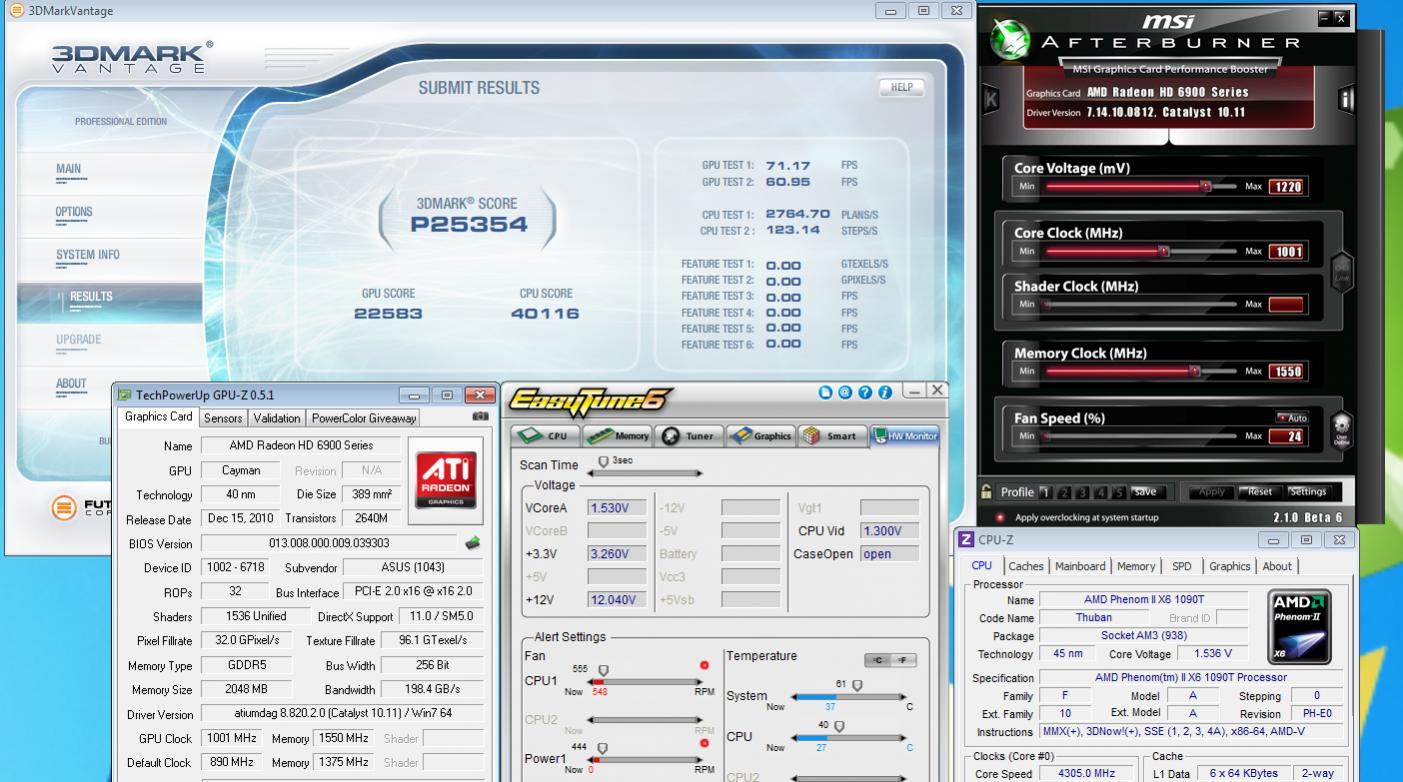
Task: Click Afterburner profile Save button
Action: [x=1144, y=491]
